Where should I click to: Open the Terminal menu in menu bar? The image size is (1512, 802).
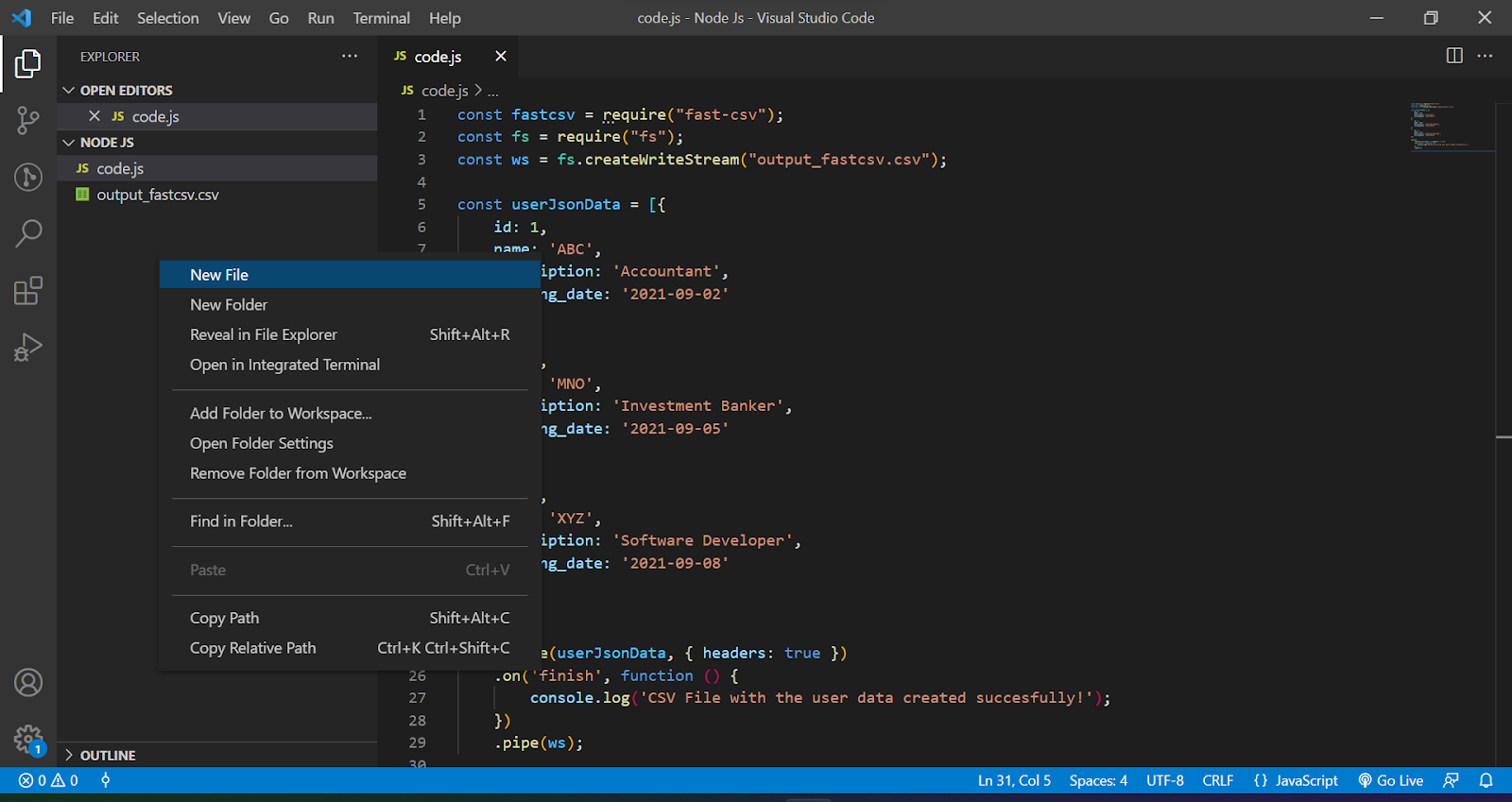(x=381, y=18)
